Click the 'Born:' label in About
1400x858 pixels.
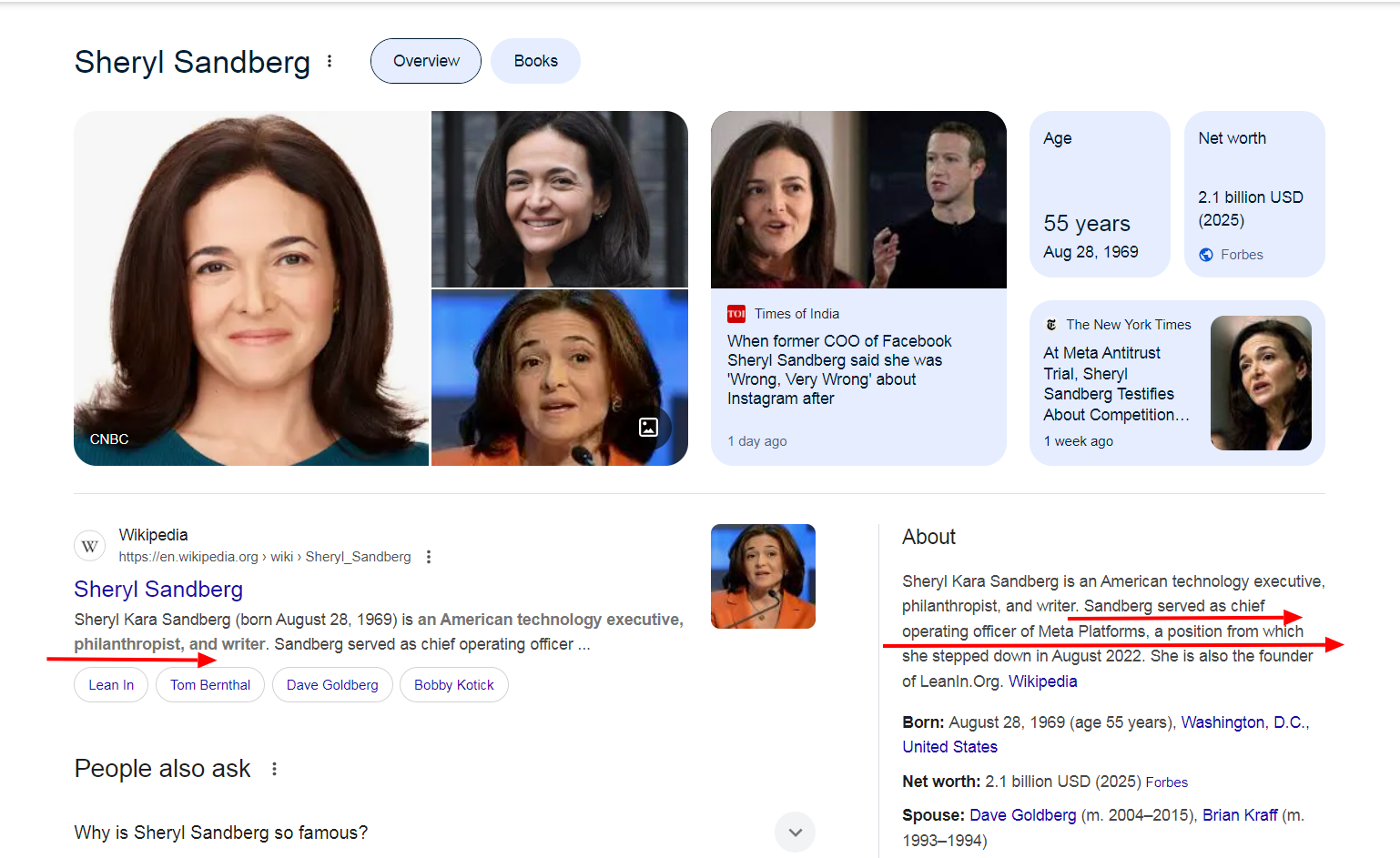point(923,722)
